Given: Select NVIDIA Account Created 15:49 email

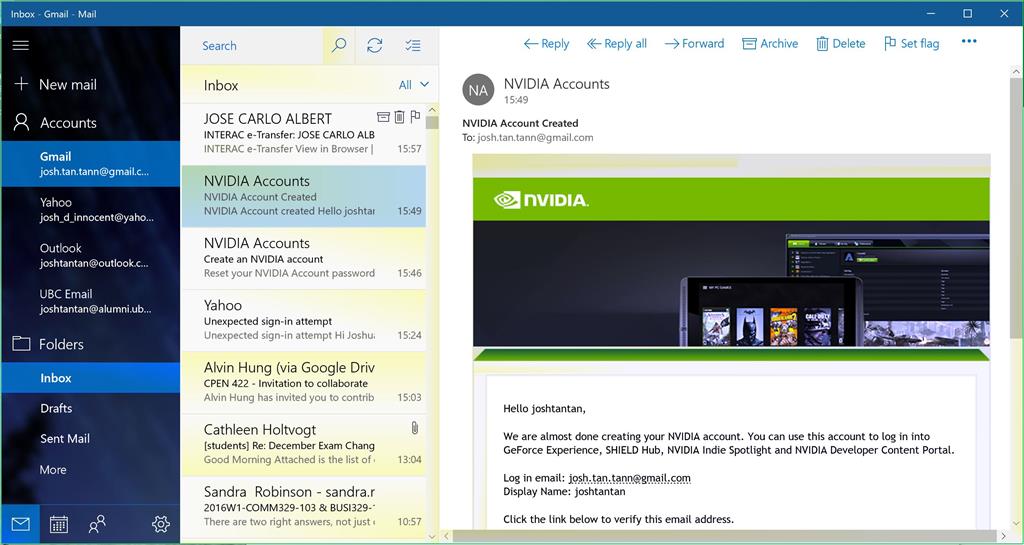Looking at the screenshot, I should click(x=304, y=196).
